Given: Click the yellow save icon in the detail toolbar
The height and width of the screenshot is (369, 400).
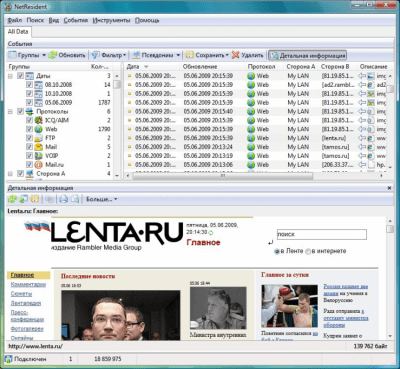Looking at the screenshot, I should [35, 199].
